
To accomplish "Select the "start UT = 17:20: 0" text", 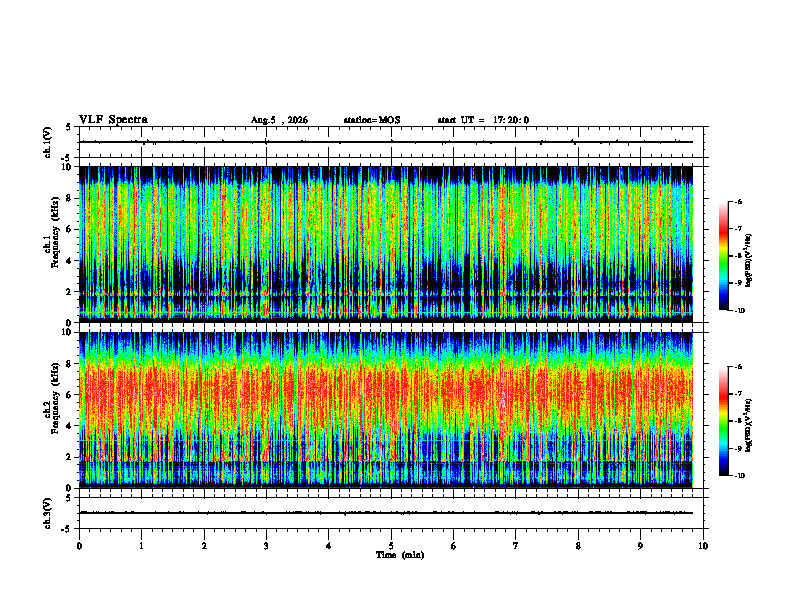I will tap(483, 120).
